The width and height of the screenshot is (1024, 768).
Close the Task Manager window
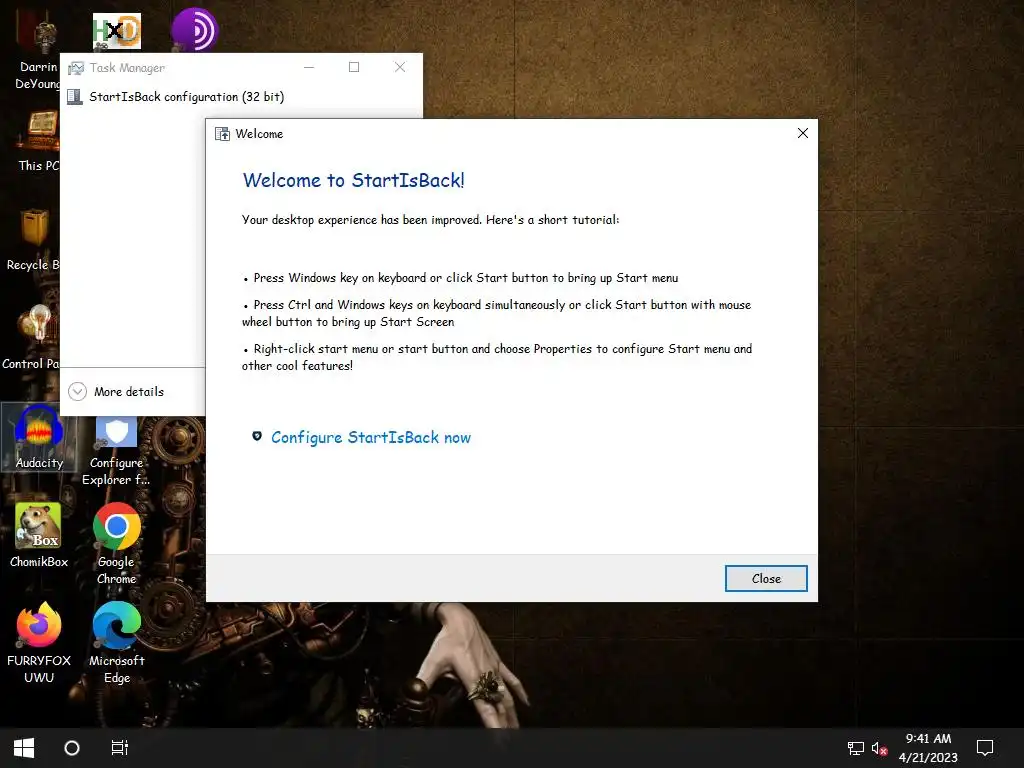click(x=400, y=67)
